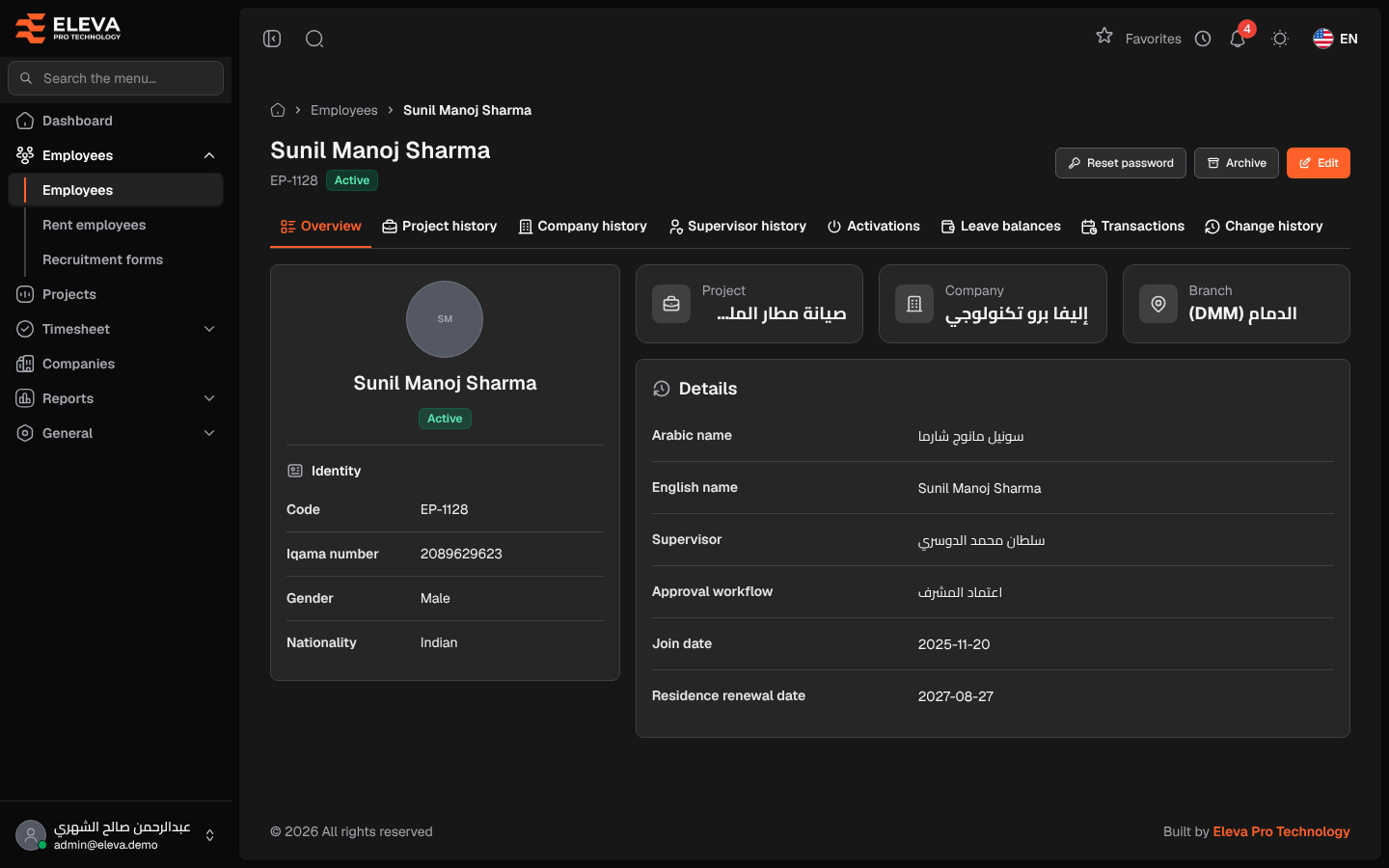This screenshot has width=1389, height=868.
Task: Click the Eleva logo
Action: tap(68, 28)
